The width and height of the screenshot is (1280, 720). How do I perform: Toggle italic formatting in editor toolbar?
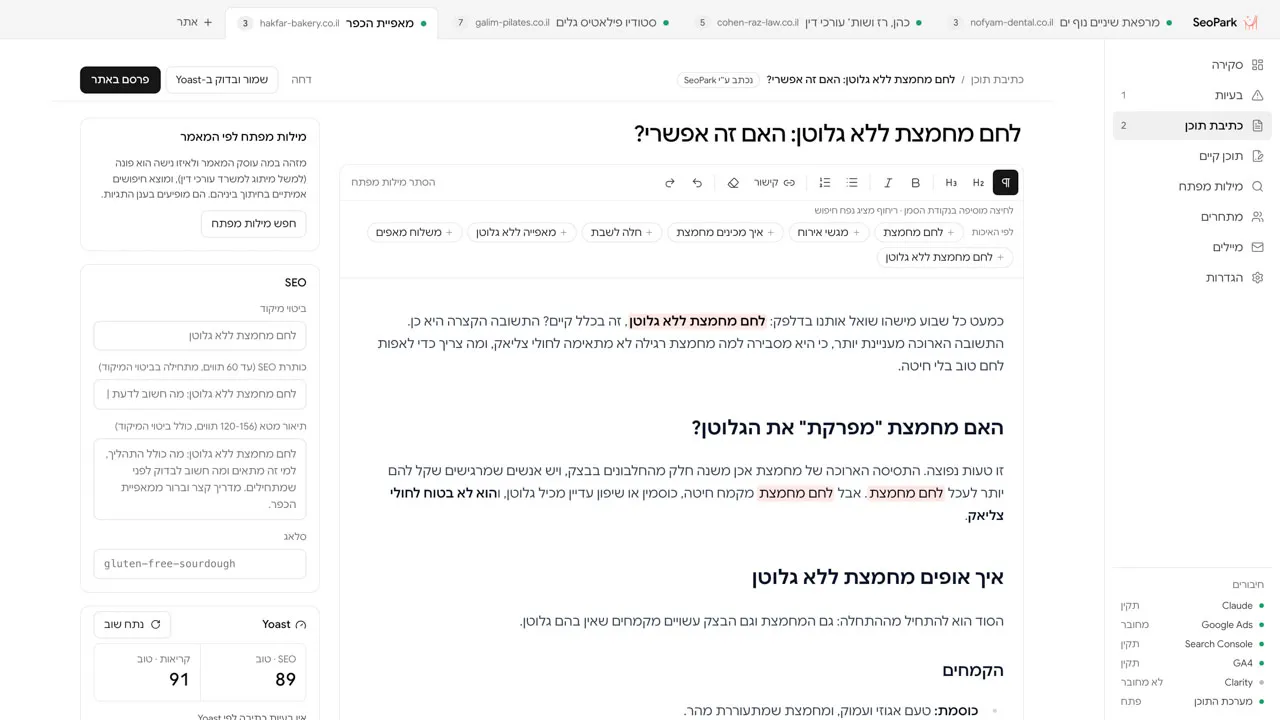[x=888, y=182]
